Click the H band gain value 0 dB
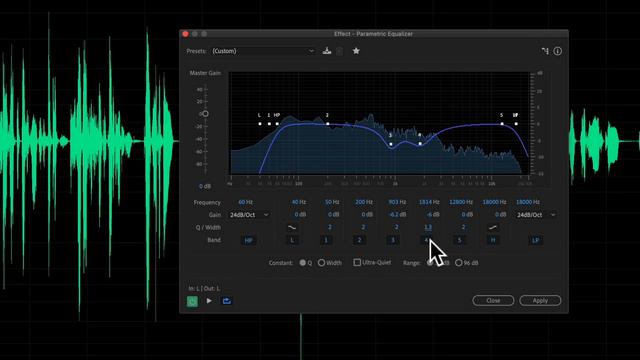Screen dimensions: 640x360 coord(500,215)
